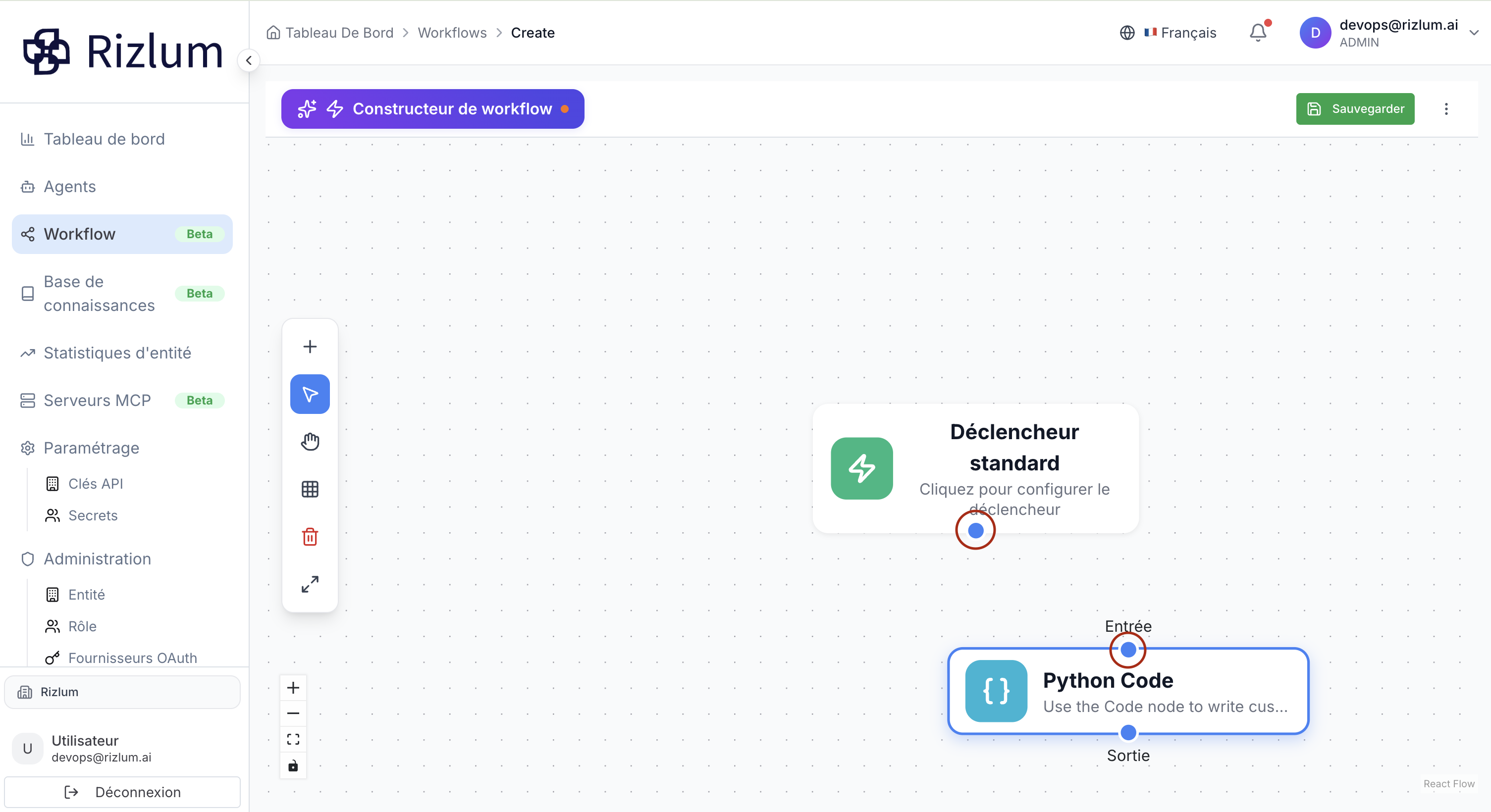
Task: Select the Workflow sidebar item
Action: pos(122,234)
